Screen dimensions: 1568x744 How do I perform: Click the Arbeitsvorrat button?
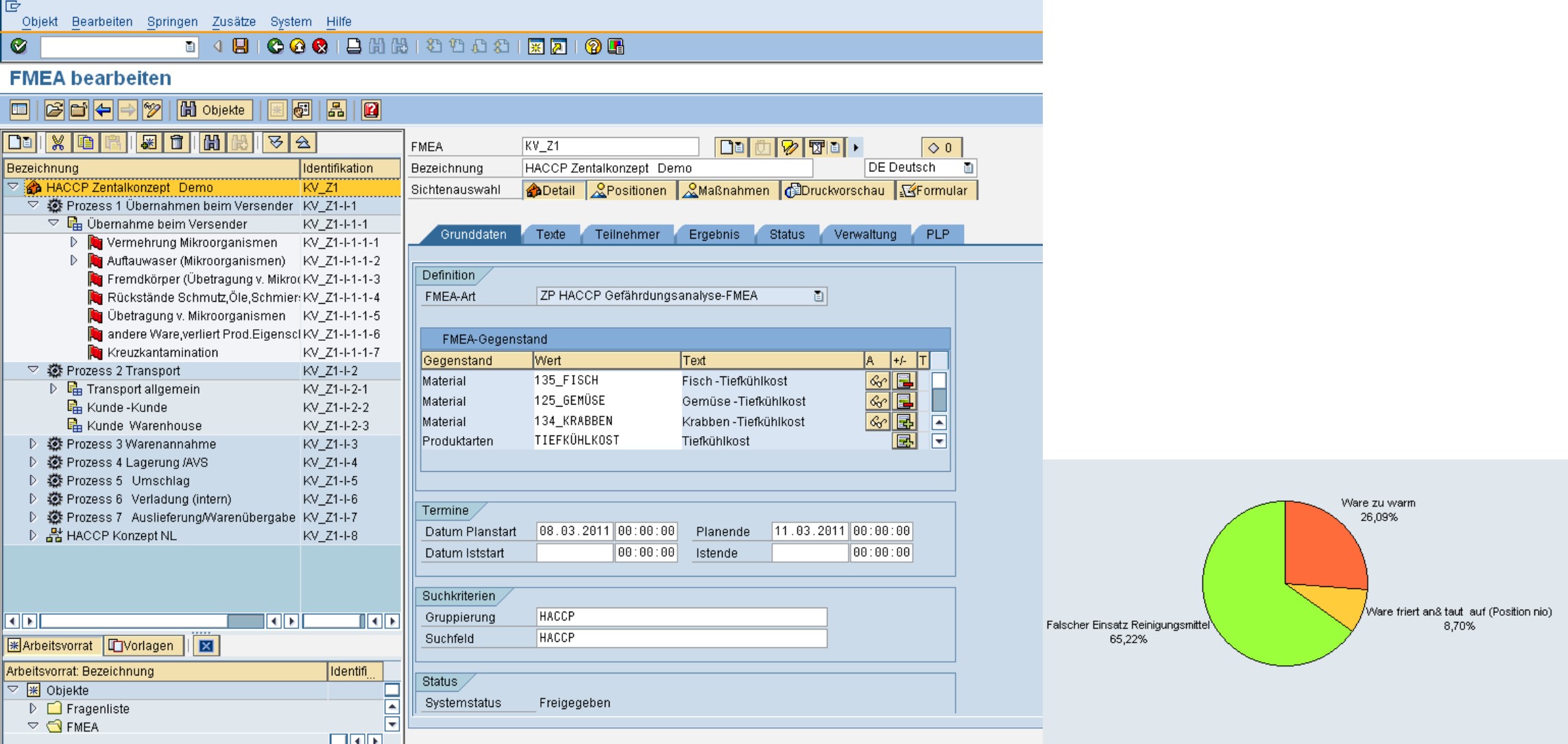click(x=52, y=646)
